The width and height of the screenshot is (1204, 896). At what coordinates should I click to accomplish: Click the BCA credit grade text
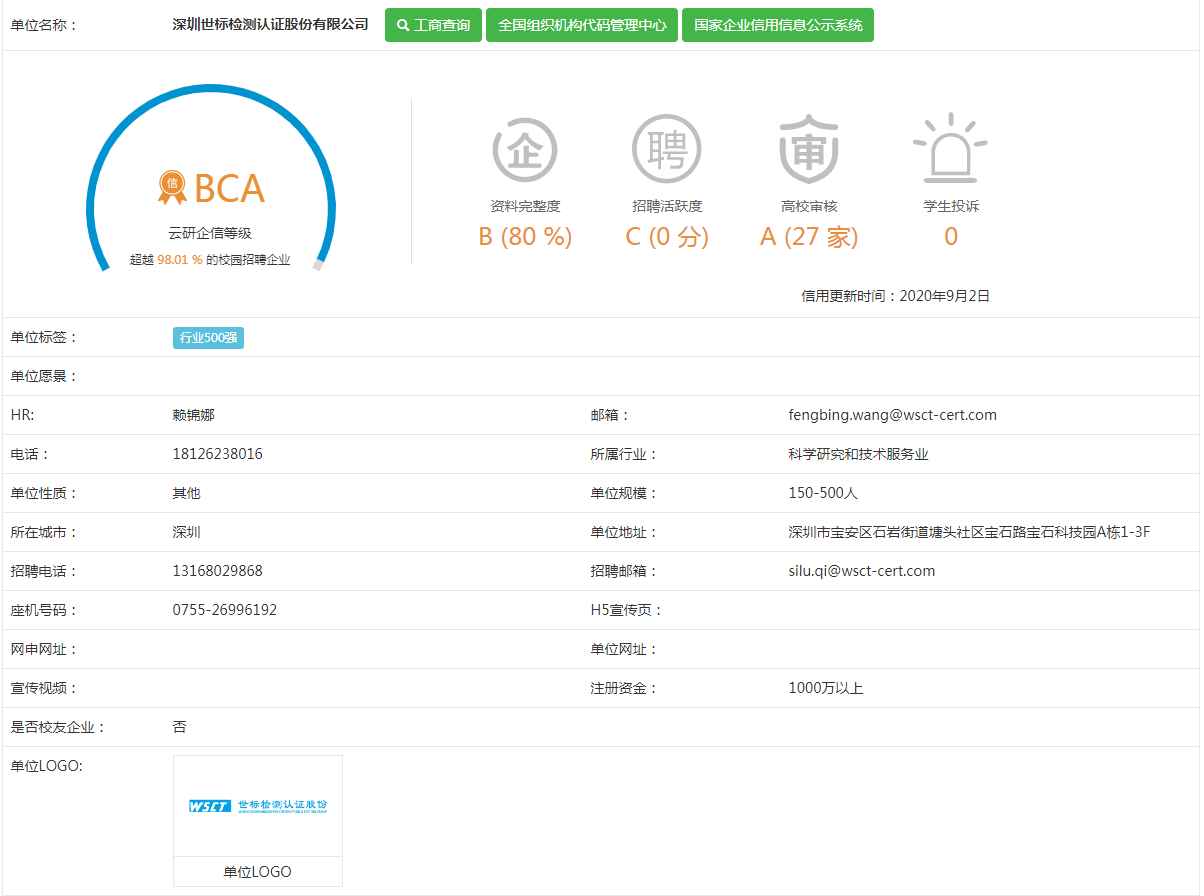(x=229, y=189)
